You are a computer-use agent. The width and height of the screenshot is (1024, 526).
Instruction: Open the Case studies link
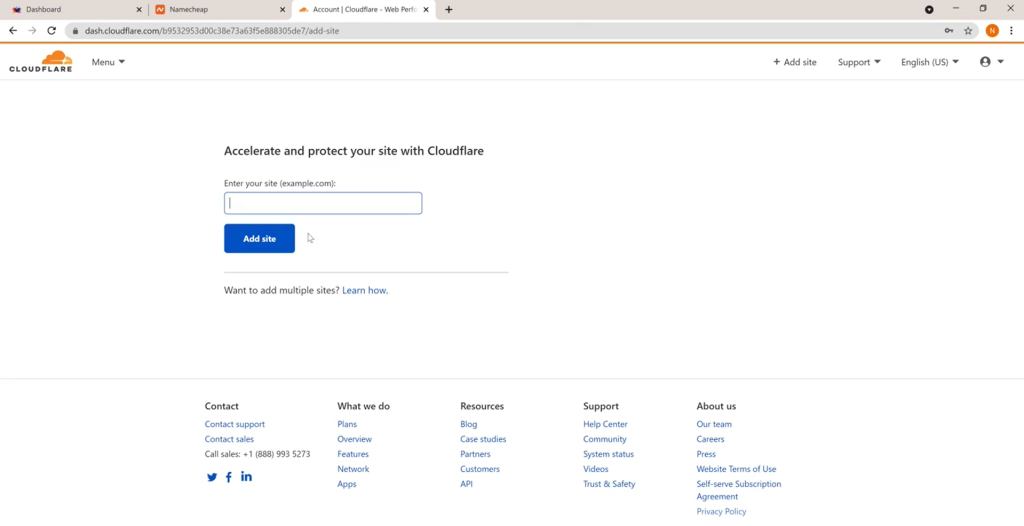point(483,439)
